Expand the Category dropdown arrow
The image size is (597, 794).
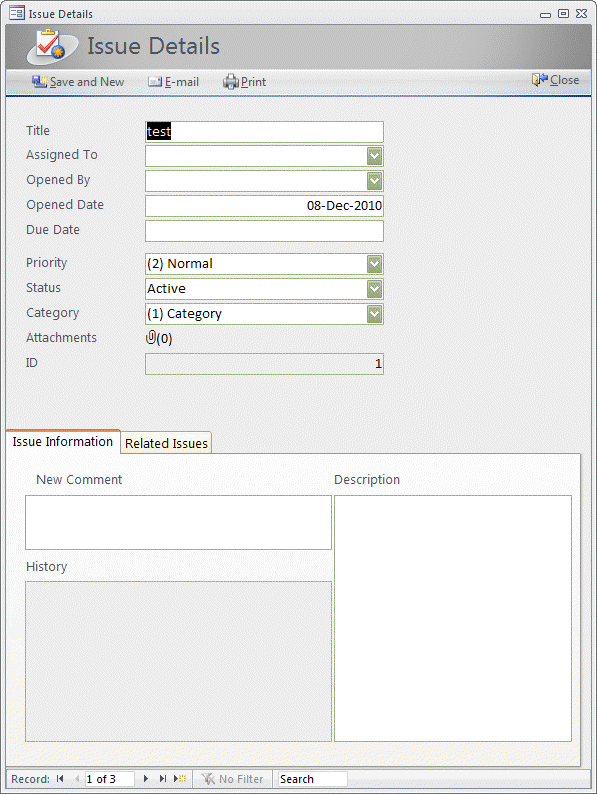coord(374,314)
